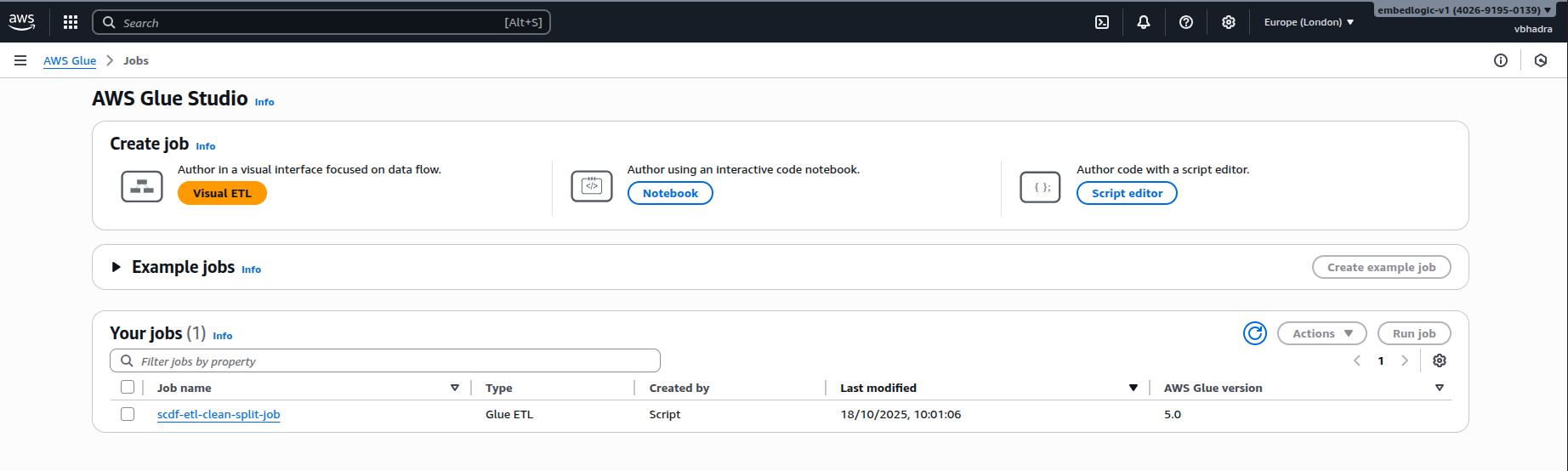Image resolution: width=1568 pixels, height=471 pixels.
Task: Go to AWS Glue breadcrumb
Action: (70, 60)
